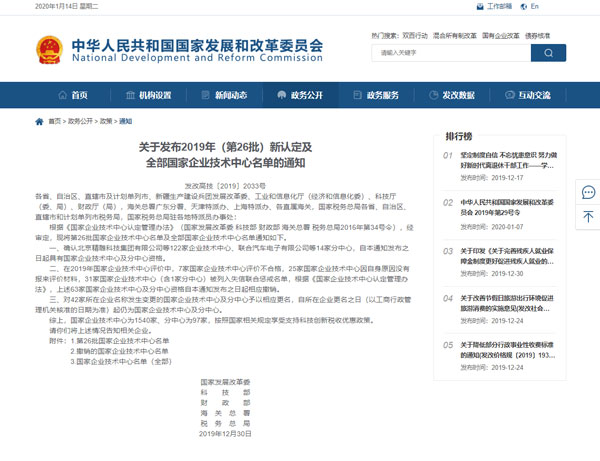Open the chat bubble floating icon
This screenshot has width=600, height=461.
pyautogui.click(x=588, y=192)
